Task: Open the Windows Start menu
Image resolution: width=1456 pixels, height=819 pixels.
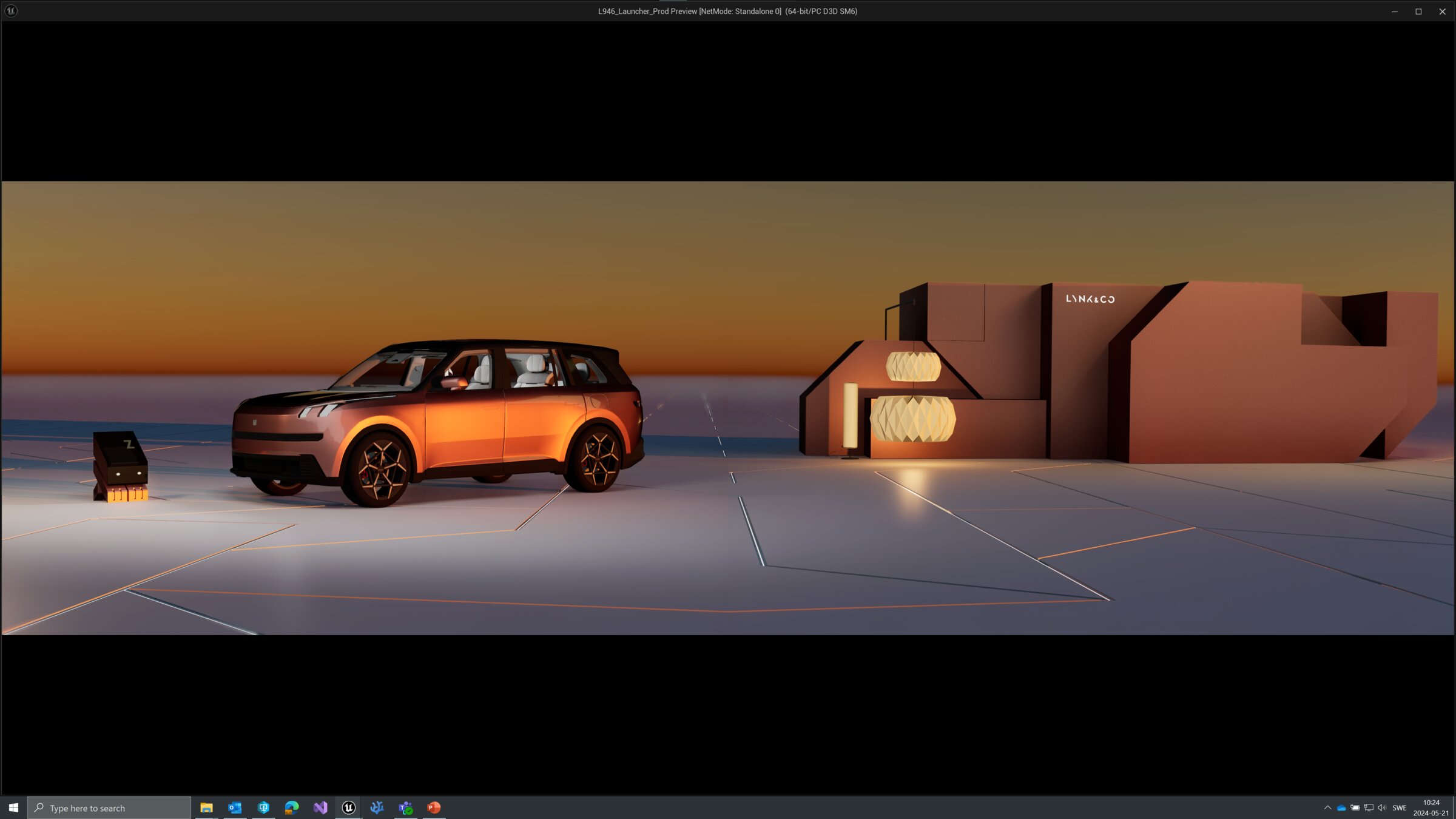Action: 13,807
